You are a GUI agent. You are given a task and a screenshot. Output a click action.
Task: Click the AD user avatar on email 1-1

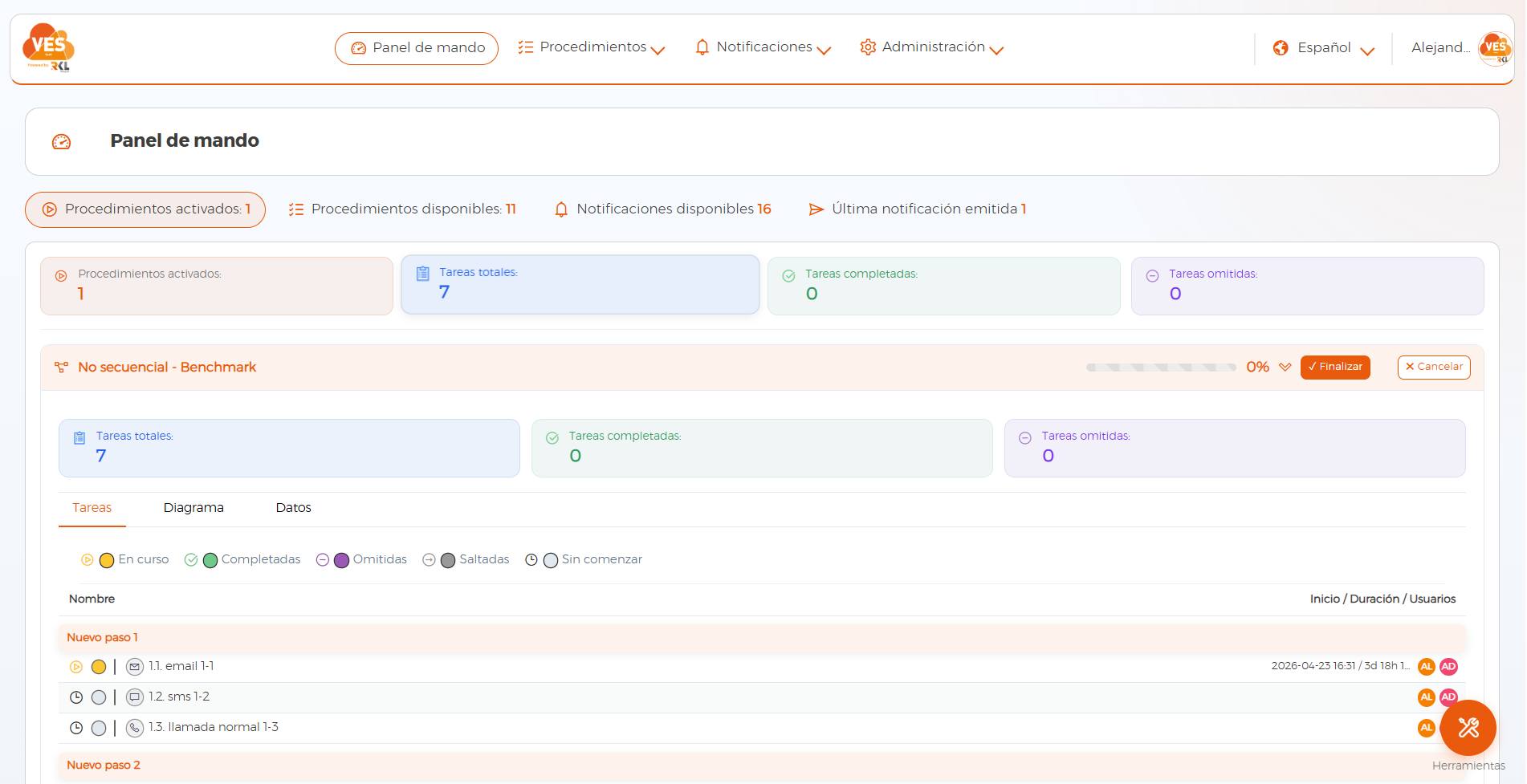[1448, 667]
